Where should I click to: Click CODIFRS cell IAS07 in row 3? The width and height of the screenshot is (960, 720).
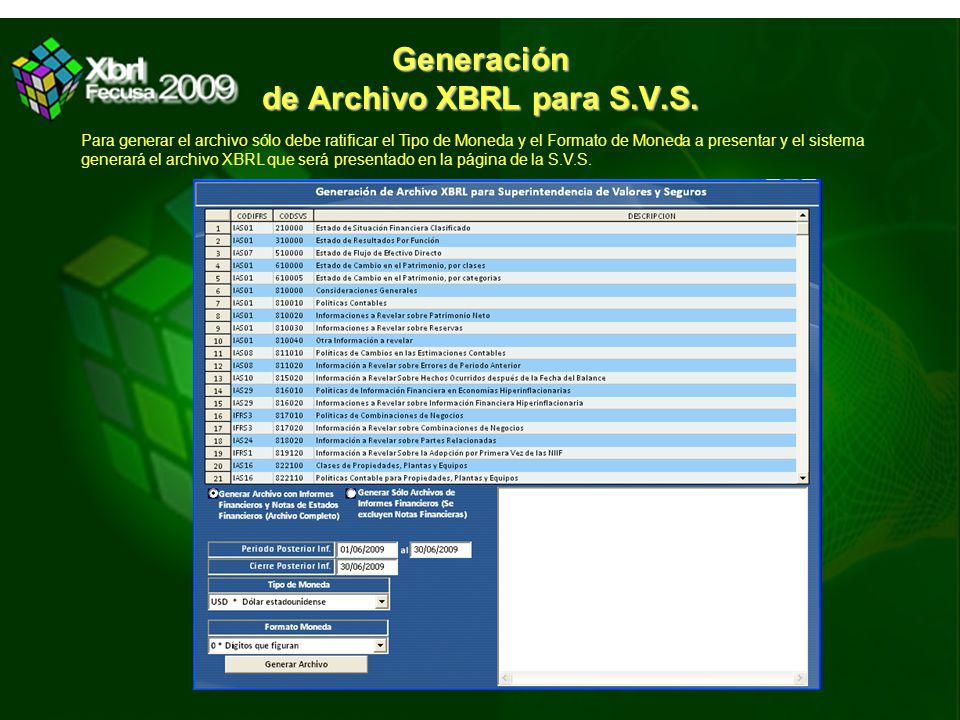coord(252,253)
